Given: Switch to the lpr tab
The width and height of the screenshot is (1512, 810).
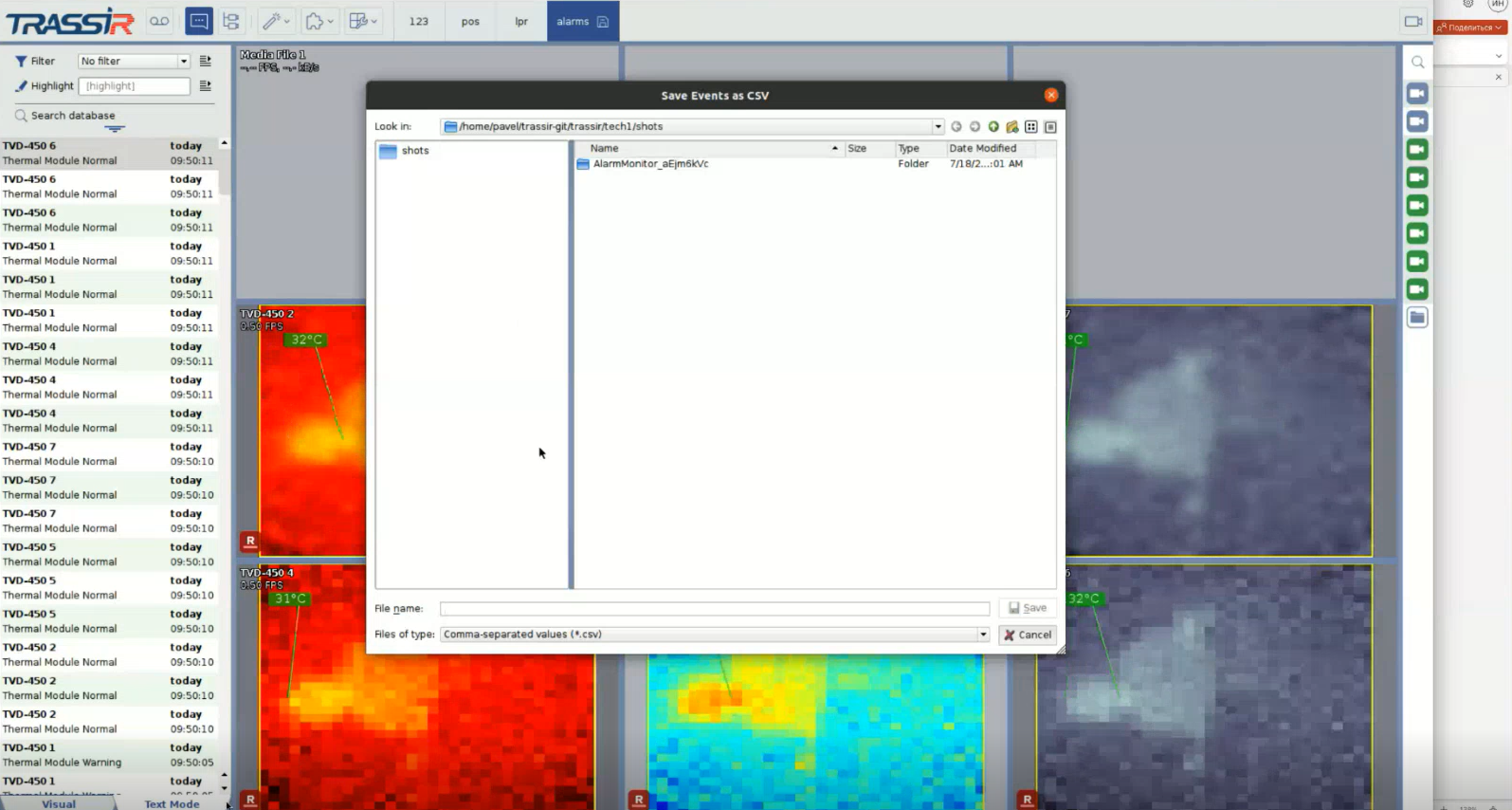Looking at the screenshot, I should click(521, 21).
